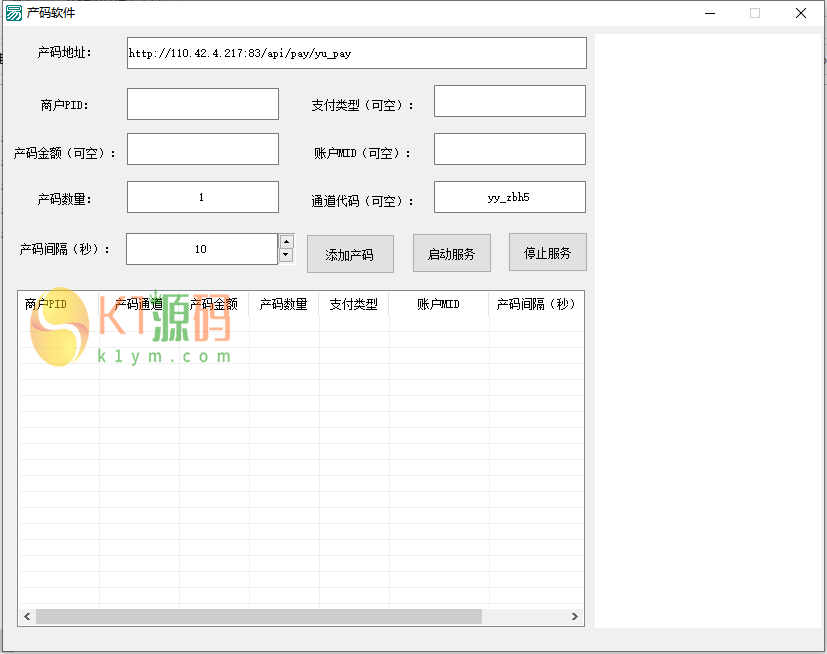Viewport: 827px width, 654px height.
Task: Click the 产码数量 table column header
Action: click(x=284, y=304)
